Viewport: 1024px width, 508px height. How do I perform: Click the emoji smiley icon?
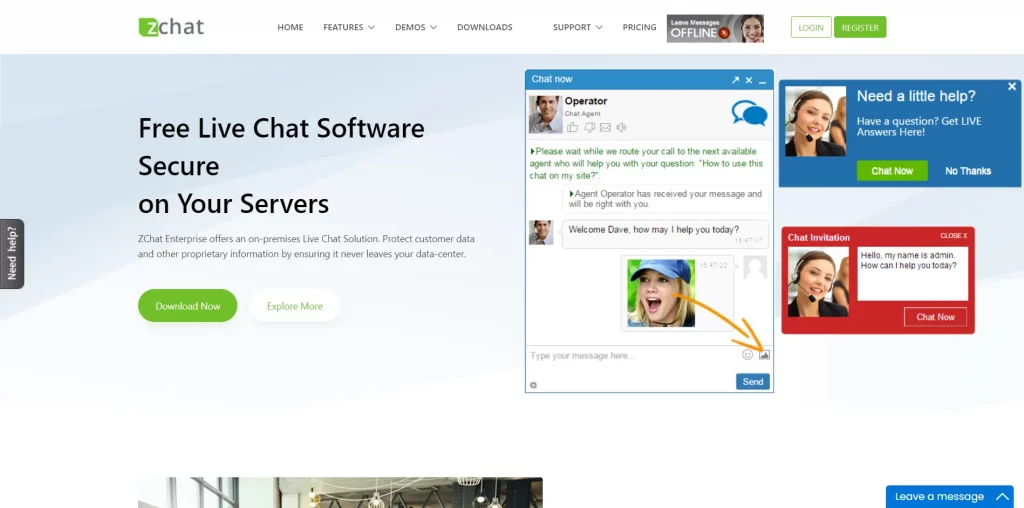pyautogui.click(x=748, y=355)
